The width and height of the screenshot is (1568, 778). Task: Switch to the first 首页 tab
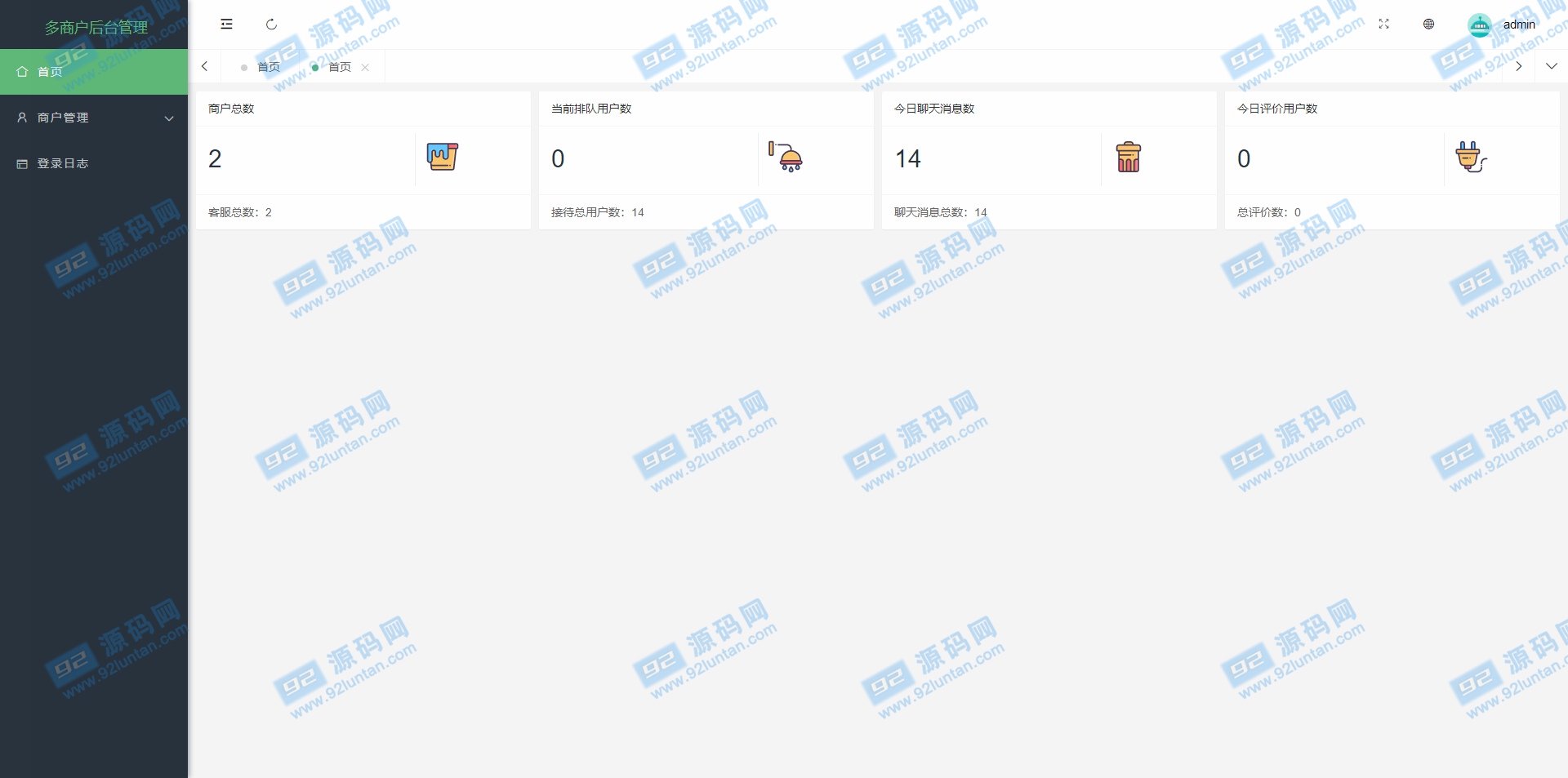(268, 67)
